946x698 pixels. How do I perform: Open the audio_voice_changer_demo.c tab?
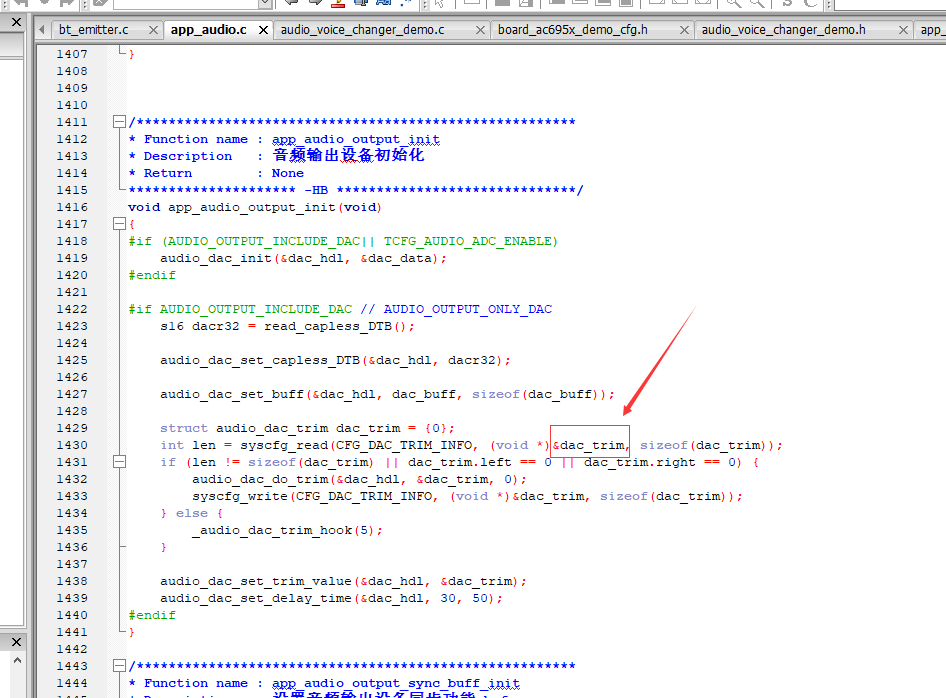tap(363, 30)
